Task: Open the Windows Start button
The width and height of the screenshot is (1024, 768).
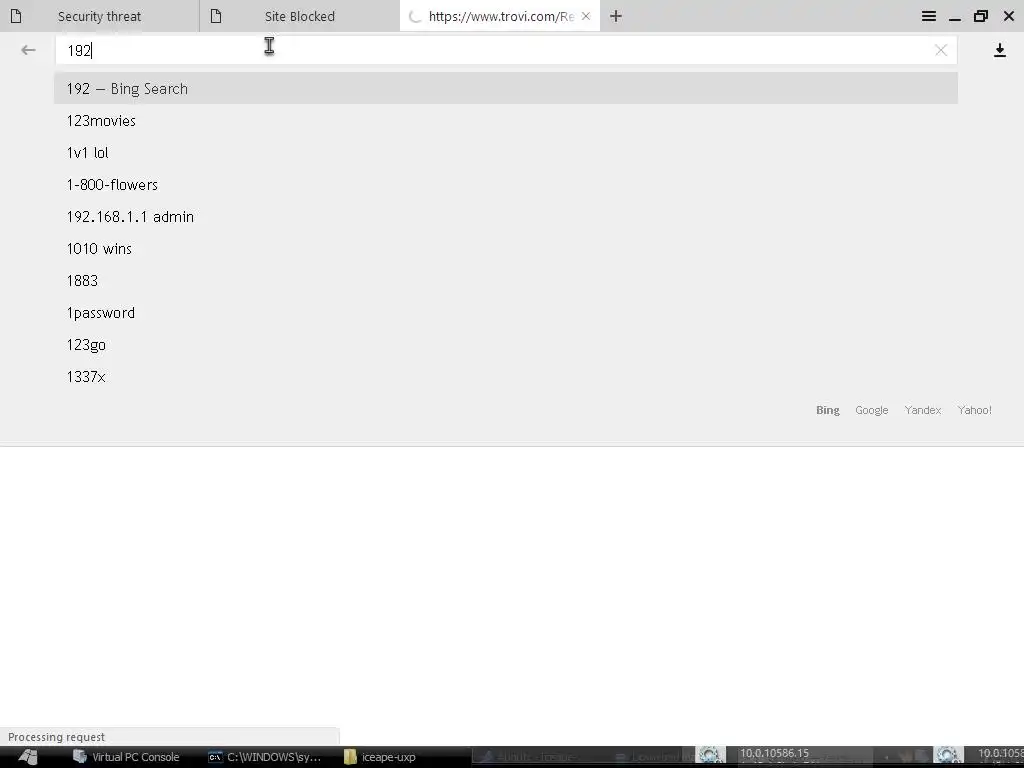Action: (27, 757)
